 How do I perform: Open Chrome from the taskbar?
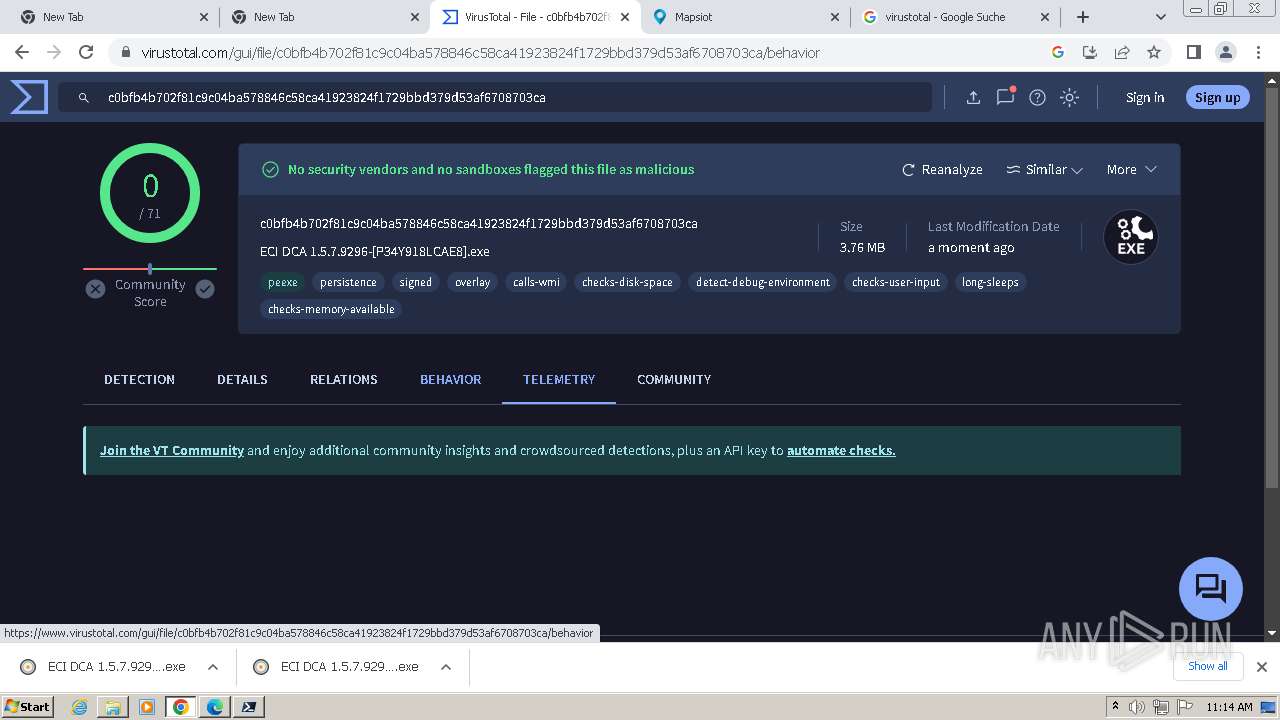click(x=181, y=706)
